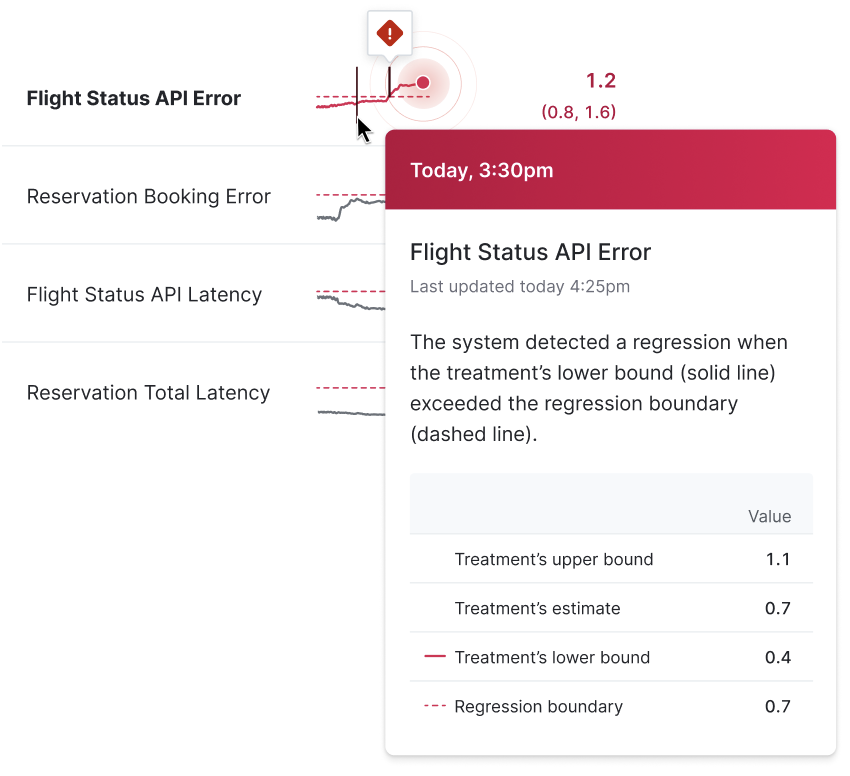Image resolution: width=850 pixels, height=776 pixels.
Task: Click the Today, 3:30pm tooltip header
Action: (610, 170)
